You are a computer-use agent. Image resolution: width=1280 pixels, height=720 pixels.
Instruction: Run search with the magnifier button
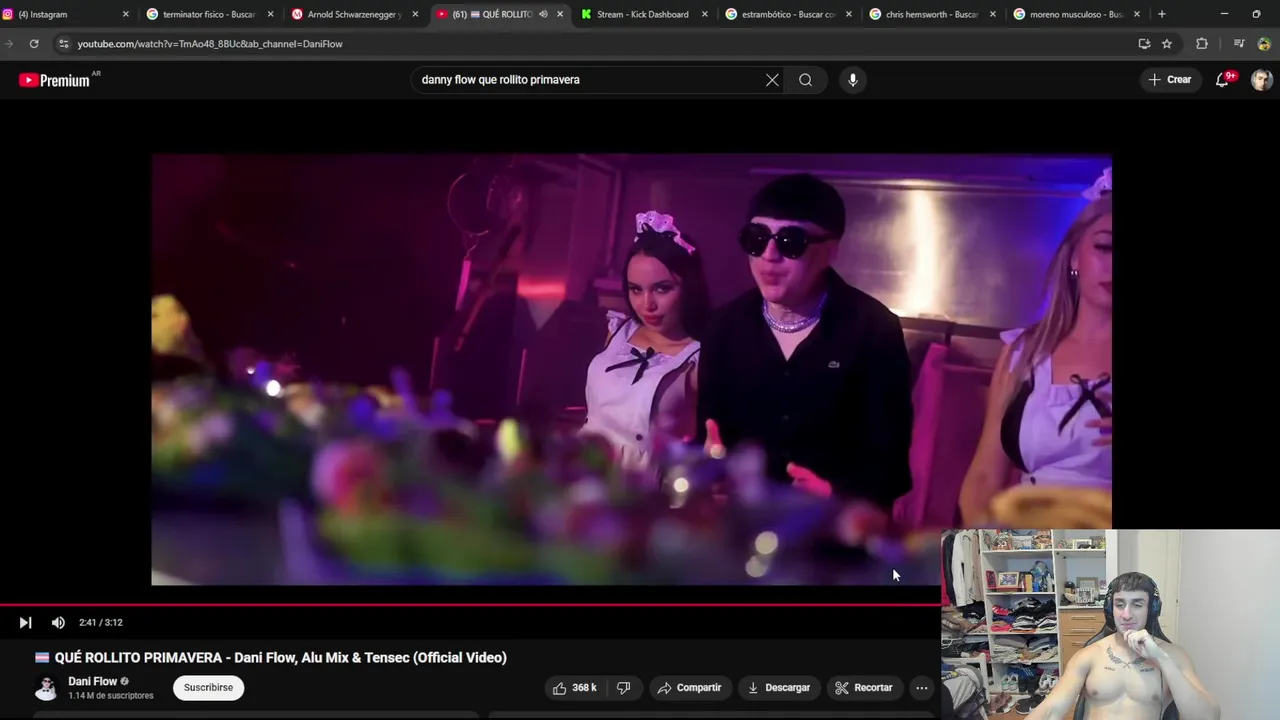click(805, 80)
